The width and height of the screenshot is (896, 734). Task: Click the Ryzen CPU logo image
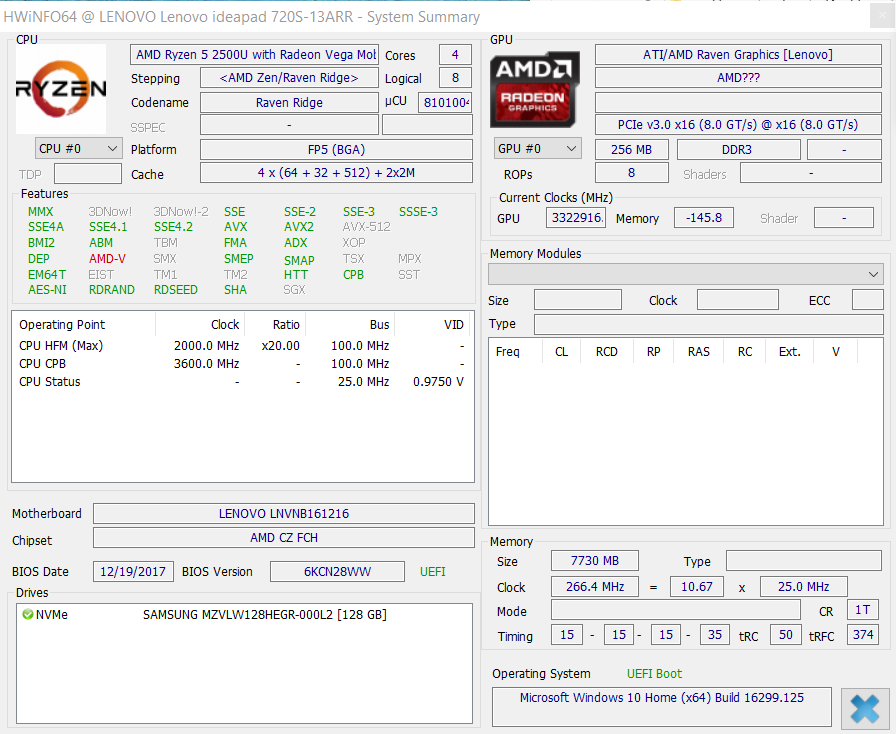[61, 89]
